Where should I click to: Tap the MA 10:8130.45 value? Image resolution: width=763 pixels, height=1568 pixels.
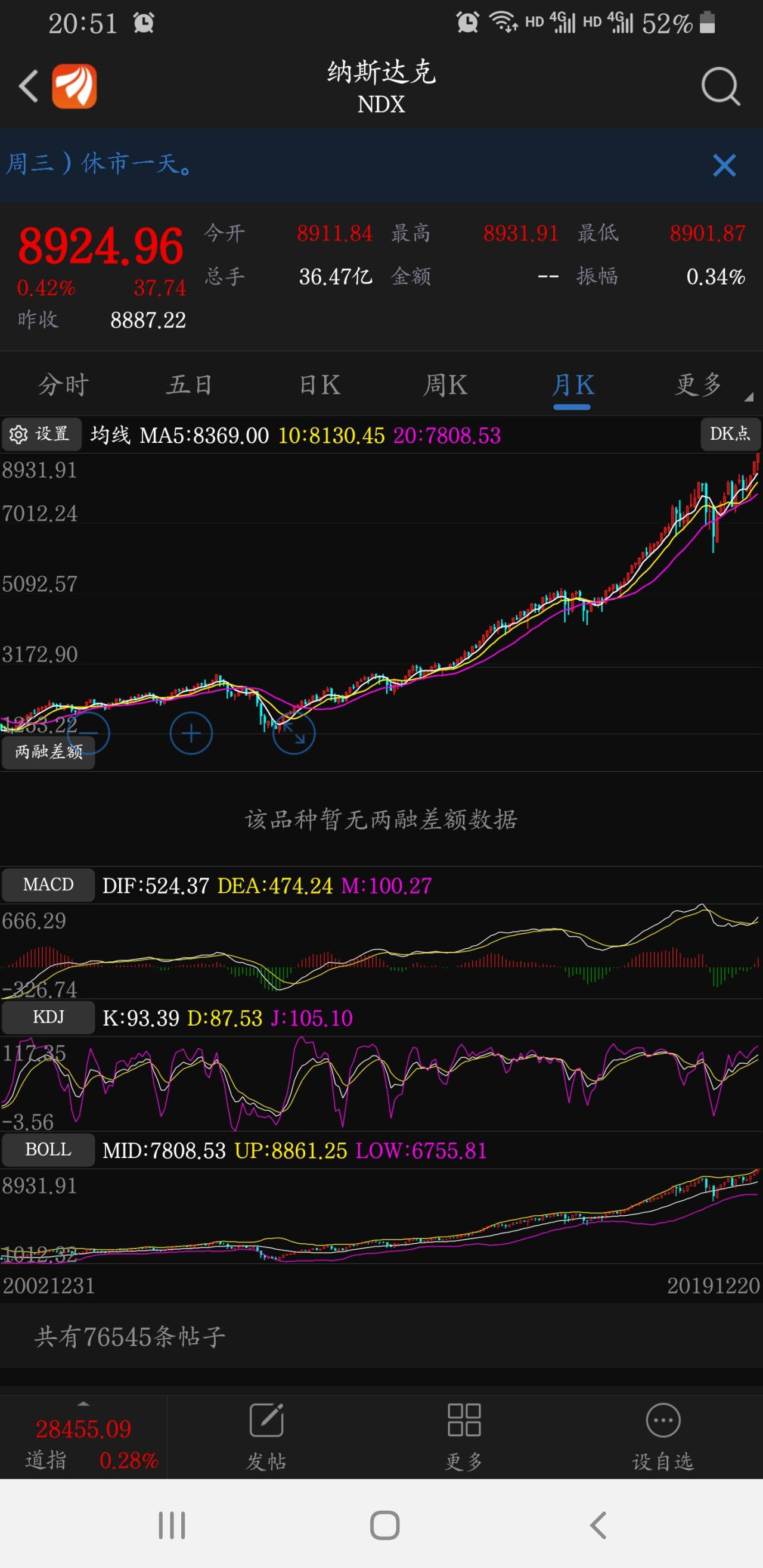[331, 436]
